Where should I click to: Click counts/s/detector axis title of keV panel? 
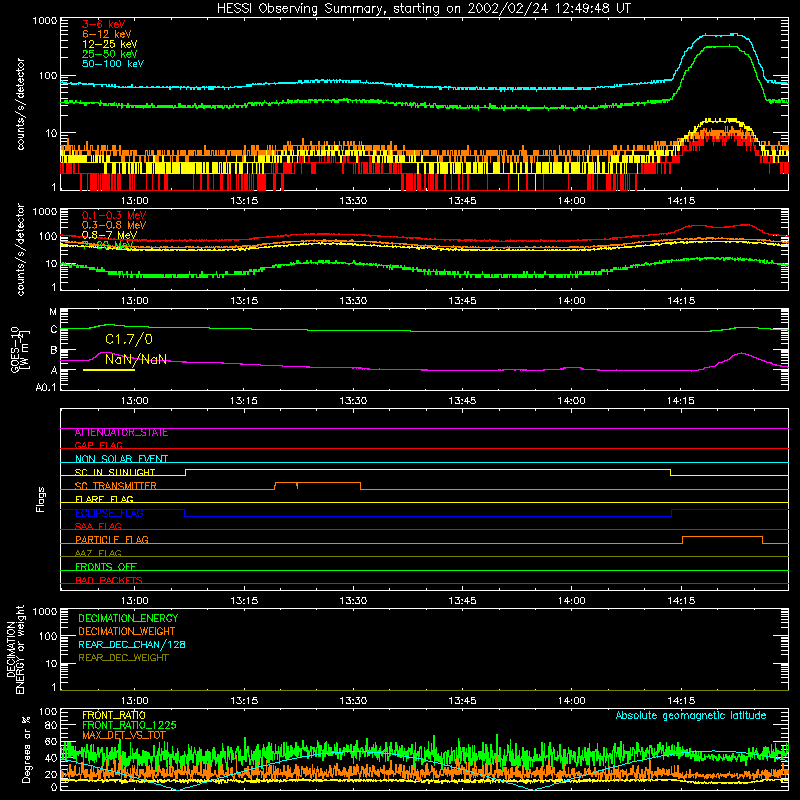click(21, 104)
